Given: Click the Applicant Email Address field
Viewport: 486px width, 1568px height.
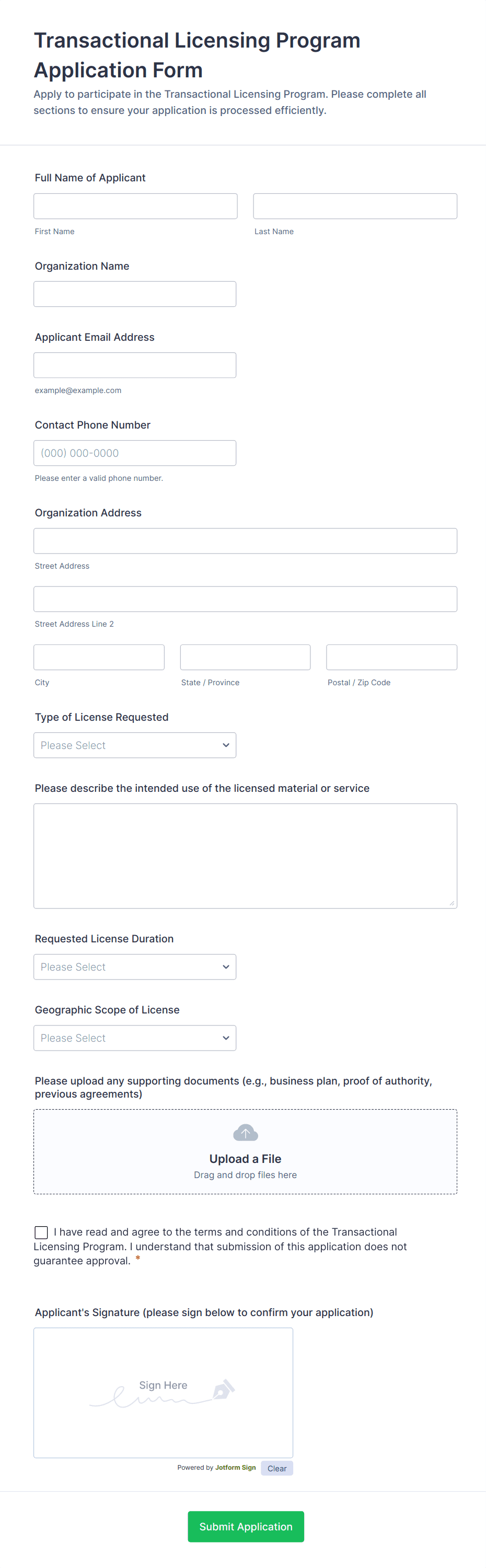Looking at the screenshot, I should click(x=134, y=365).
